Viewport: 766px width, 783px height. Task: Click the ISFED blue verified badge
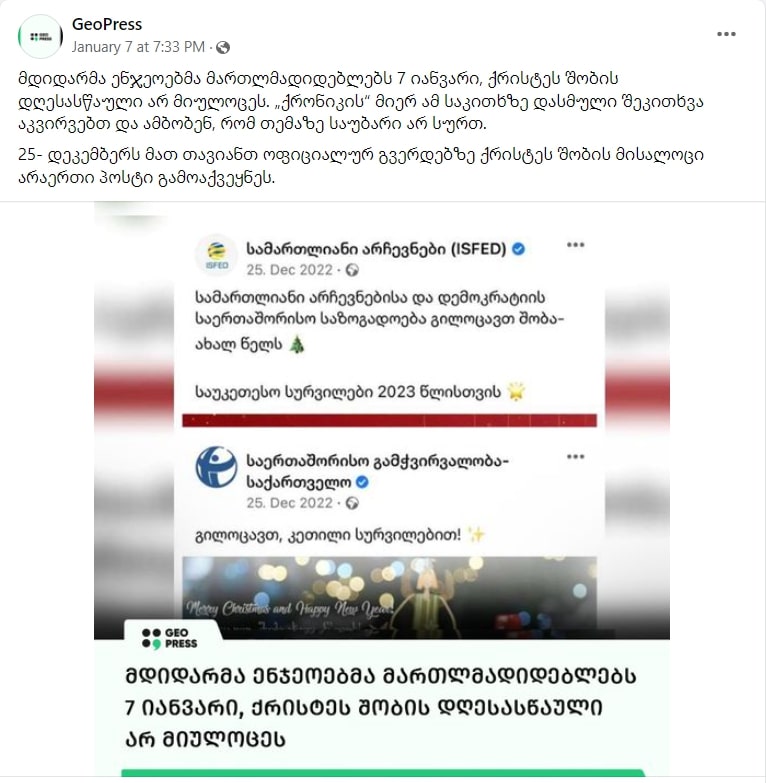(x=518, y=249)
